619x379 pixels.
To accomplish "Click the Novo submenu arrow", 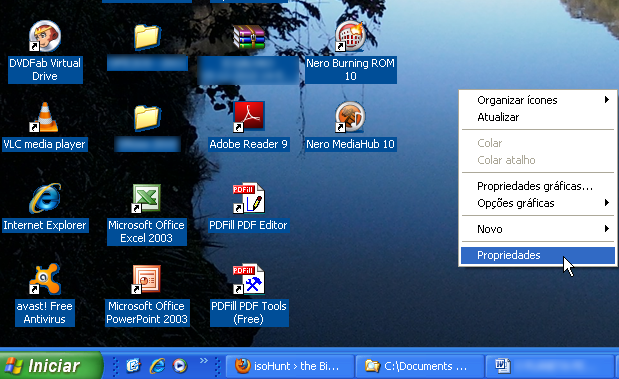I will click(x=607, y=228).
